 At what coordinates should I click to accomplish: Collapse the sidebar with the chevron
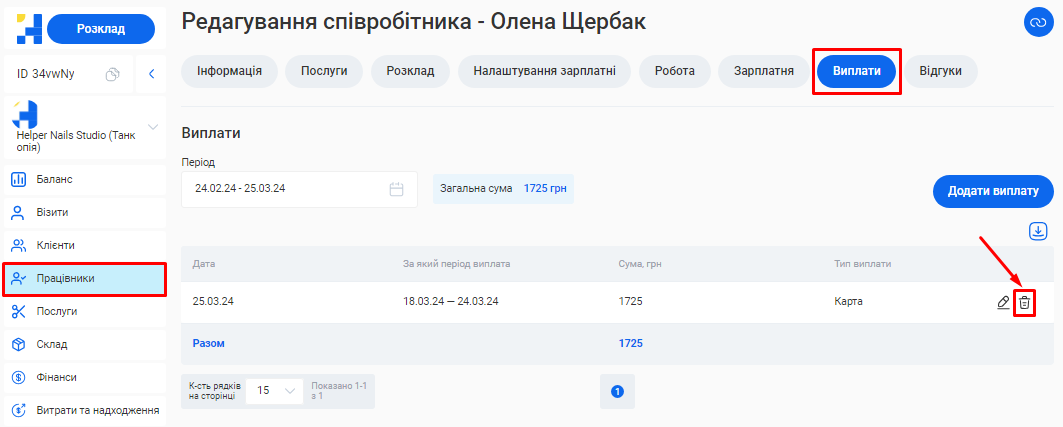(x=152, y=73)
